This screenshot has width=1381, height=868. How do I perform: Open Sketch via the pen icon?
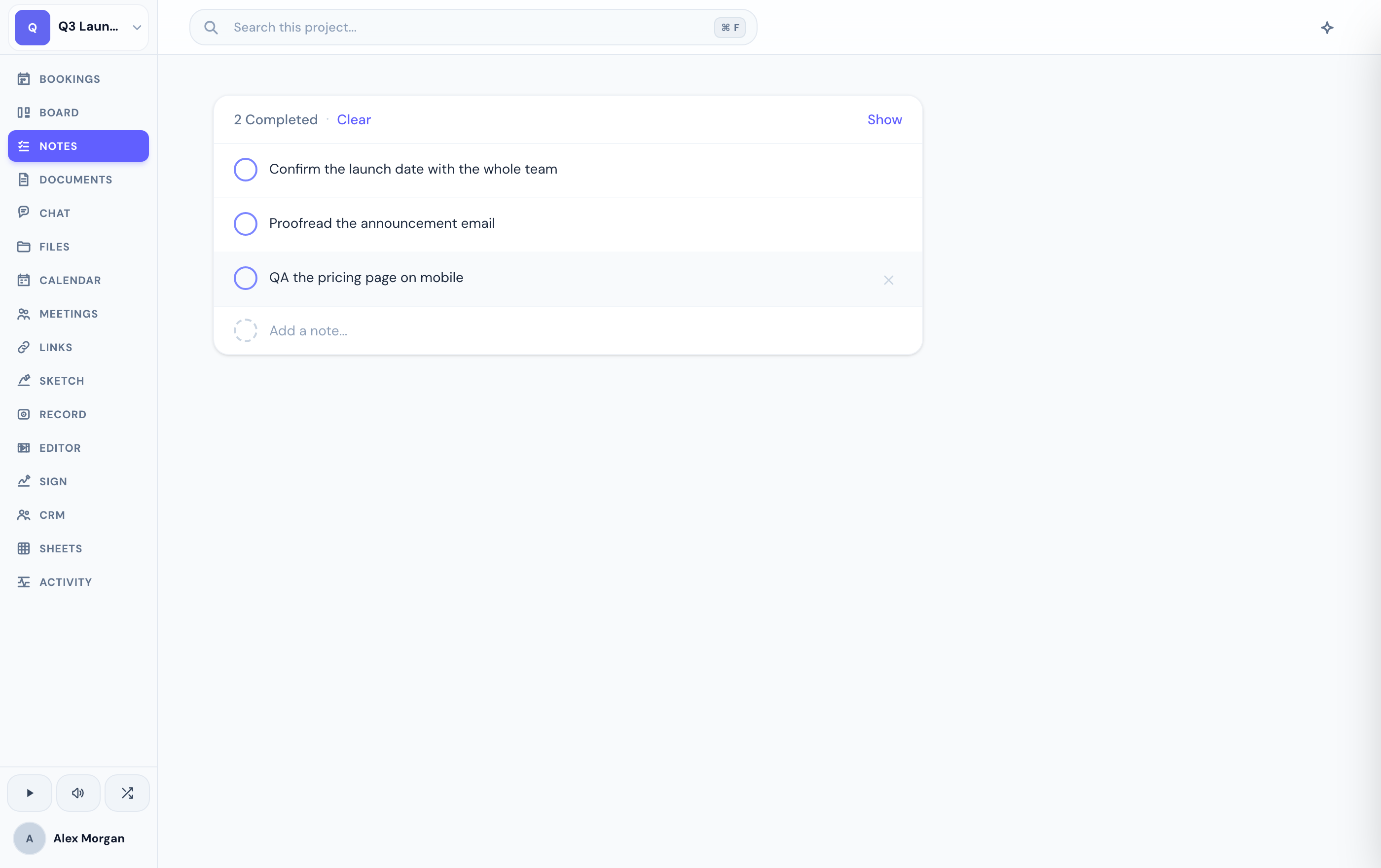point(24,381)
